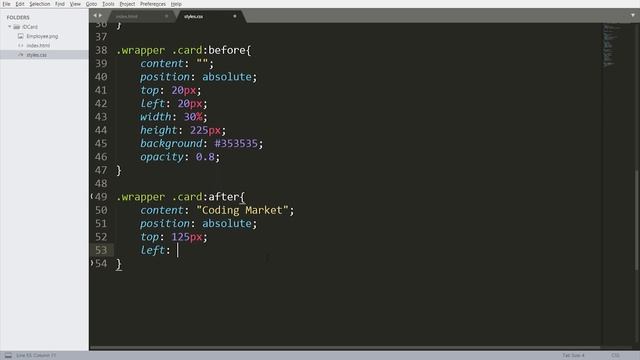This screenshot has height=360, width=640.
Task: Open index.html from the sidebar
Action: point(38,46)
